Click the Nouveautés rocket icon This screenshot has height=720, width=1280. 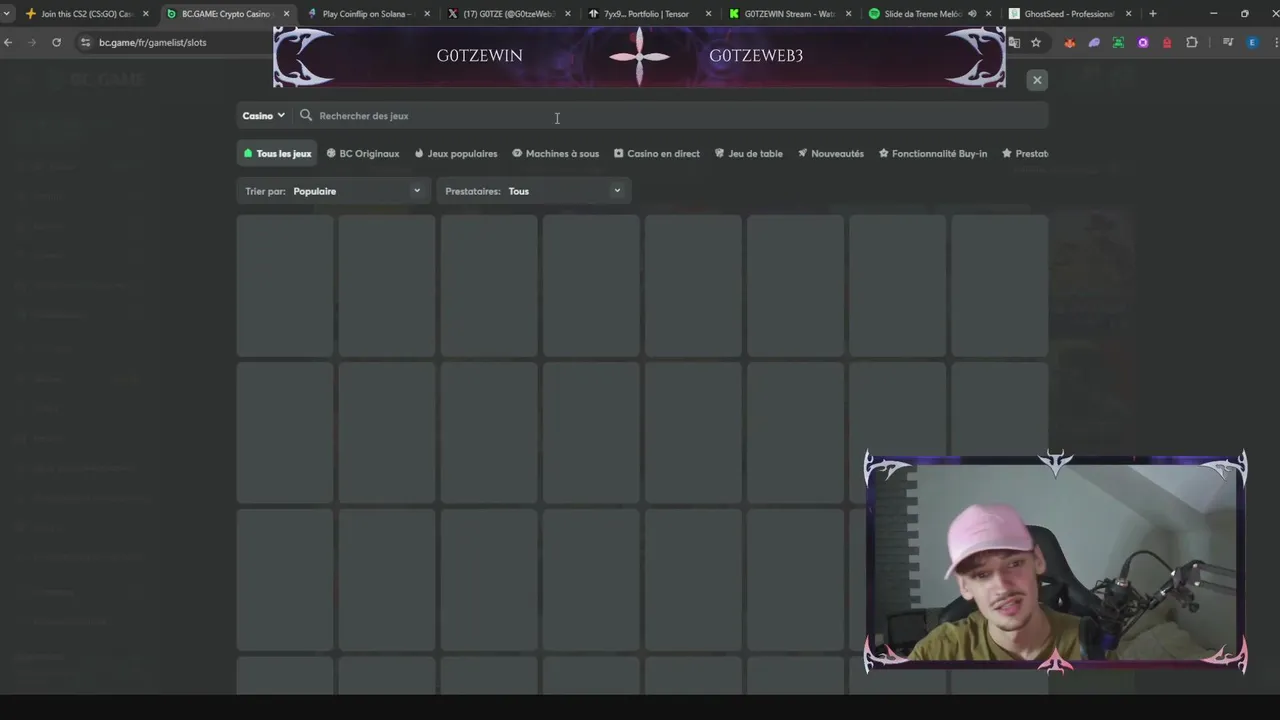(x=802, y=153)
